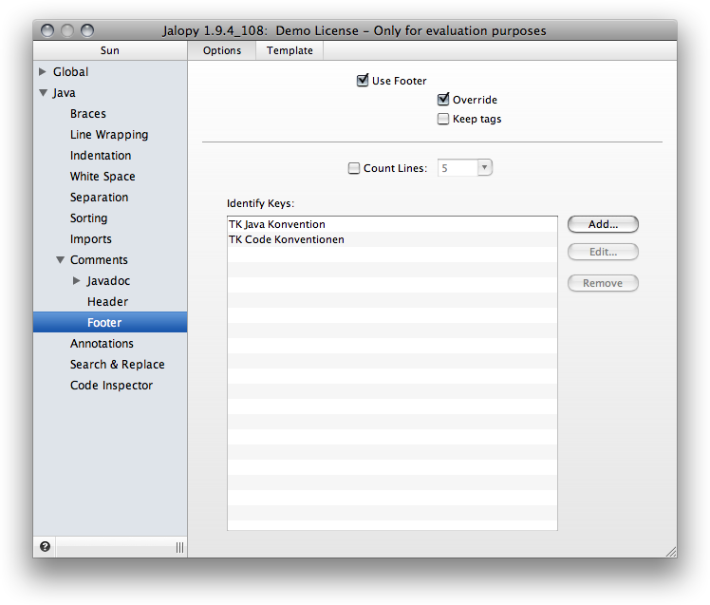Click the Remove button
Image resolution: width=710 pixels, height=605 pixels.
[x=603, y=283]
